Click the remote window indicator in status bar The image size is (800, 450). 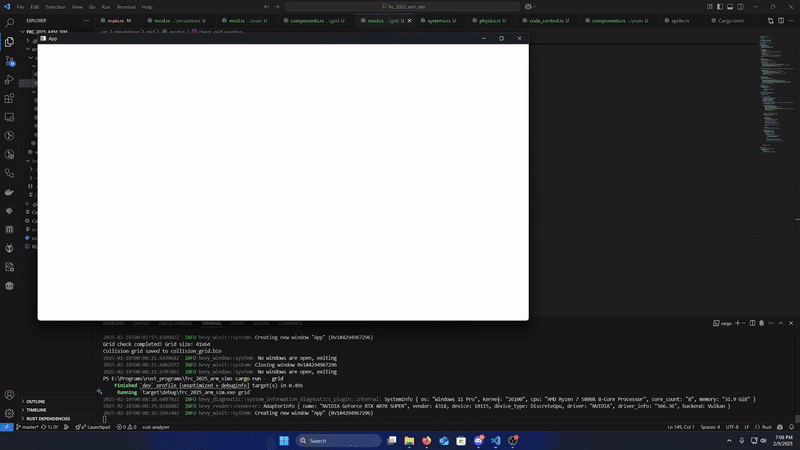tap(7, 427)
